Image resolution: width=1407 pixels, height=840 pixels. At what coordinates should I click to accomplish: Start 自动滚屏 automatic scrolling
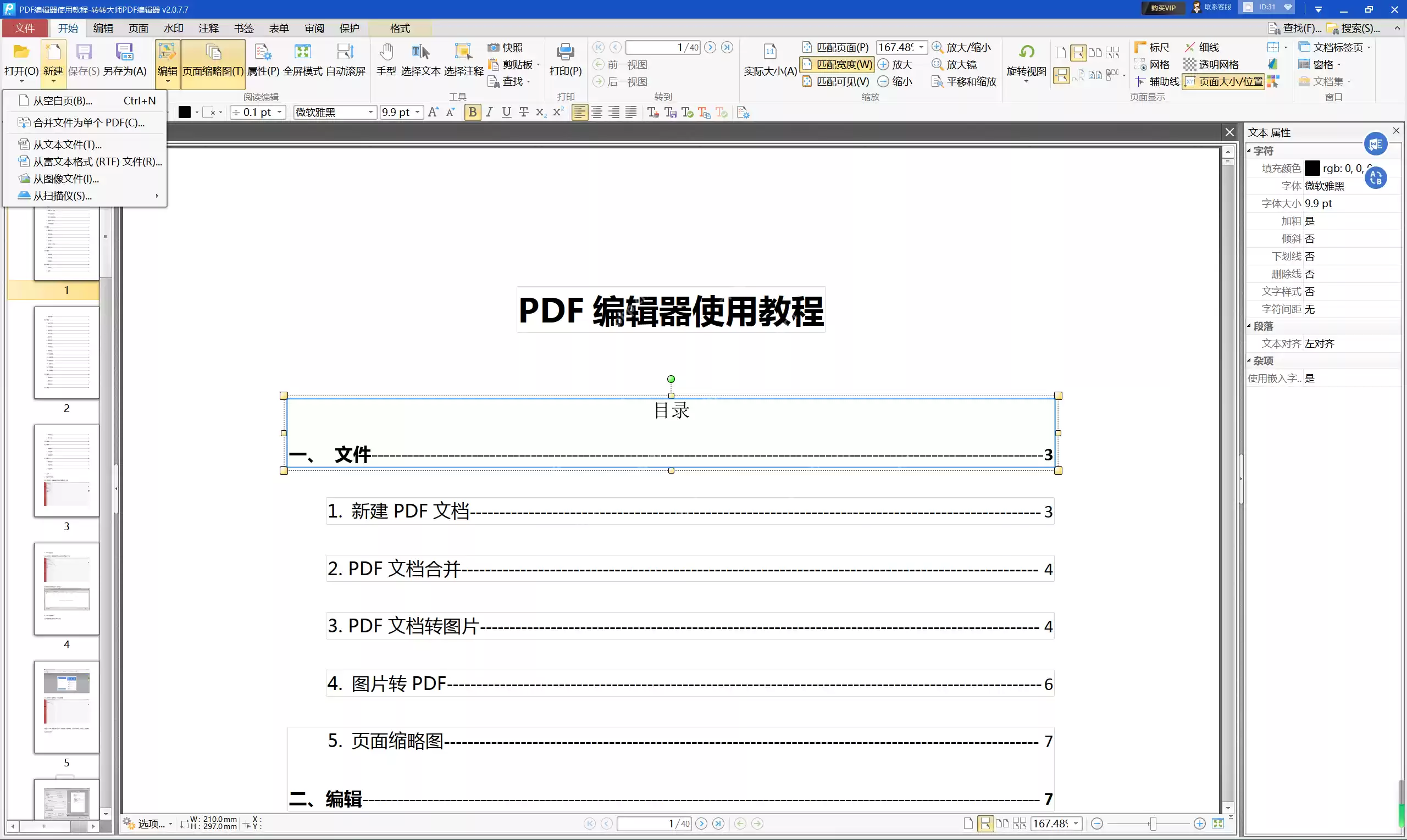point(345,58)
